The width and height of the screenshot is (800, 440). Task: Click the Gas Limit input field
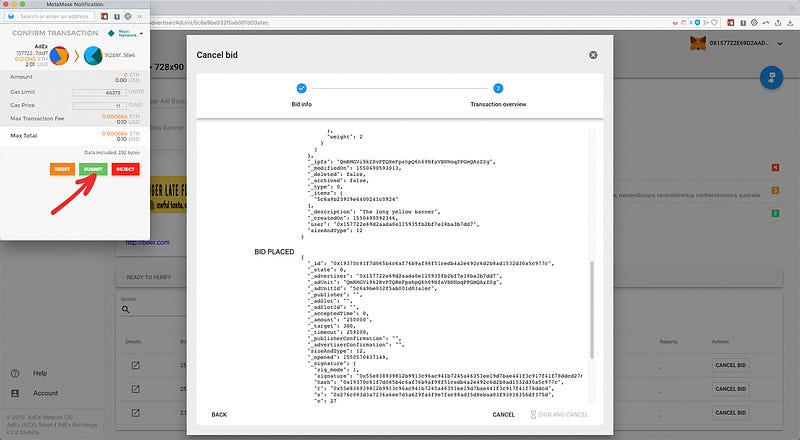99,92
